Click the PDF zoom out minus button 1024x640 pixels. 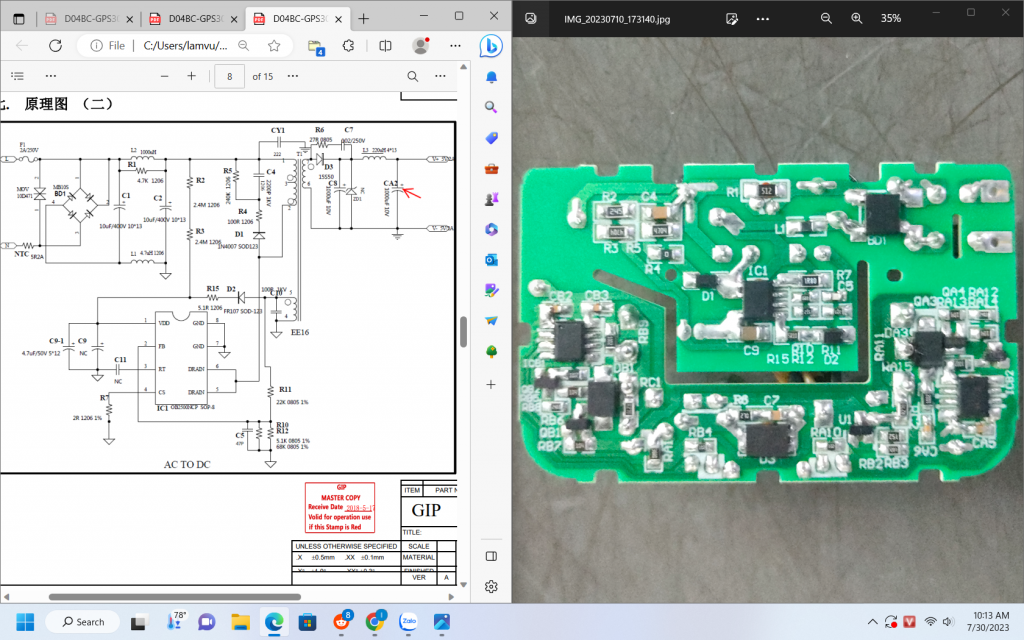click(x=164, y=77)
